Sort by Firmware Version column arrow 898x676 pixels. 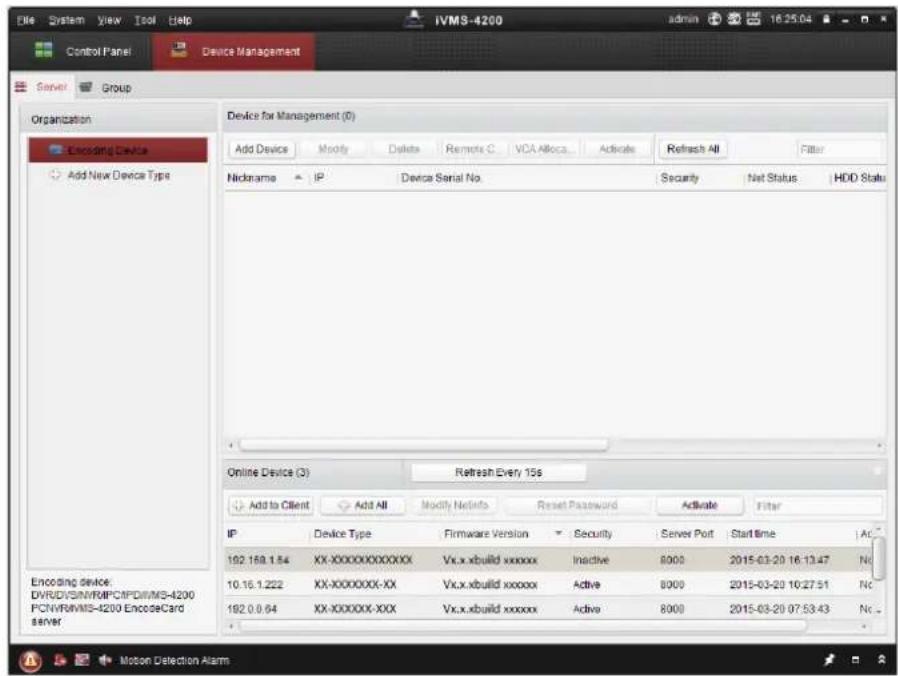click(x=558, y=534)
